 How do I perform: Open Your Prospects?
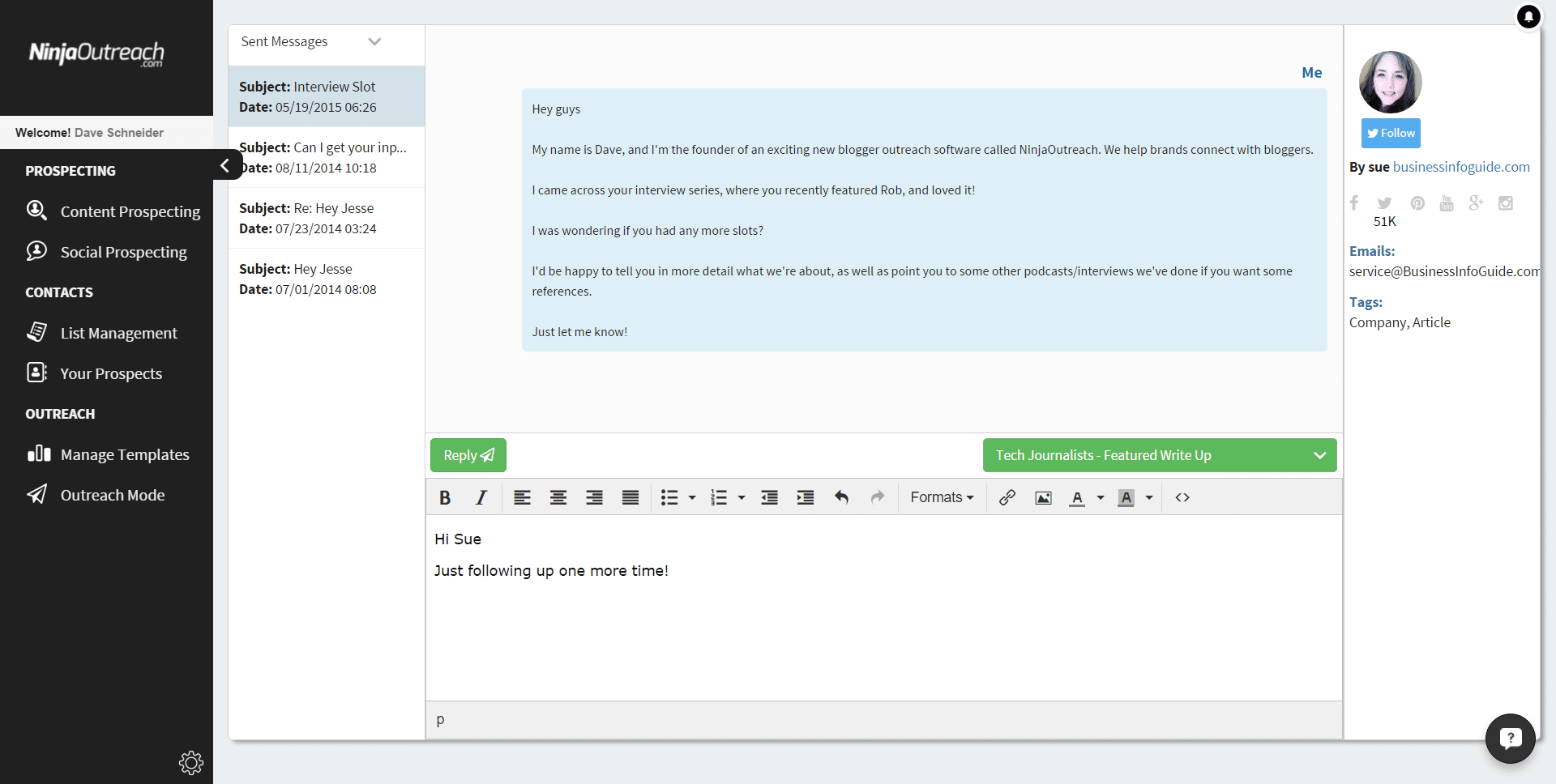point(111,373)
